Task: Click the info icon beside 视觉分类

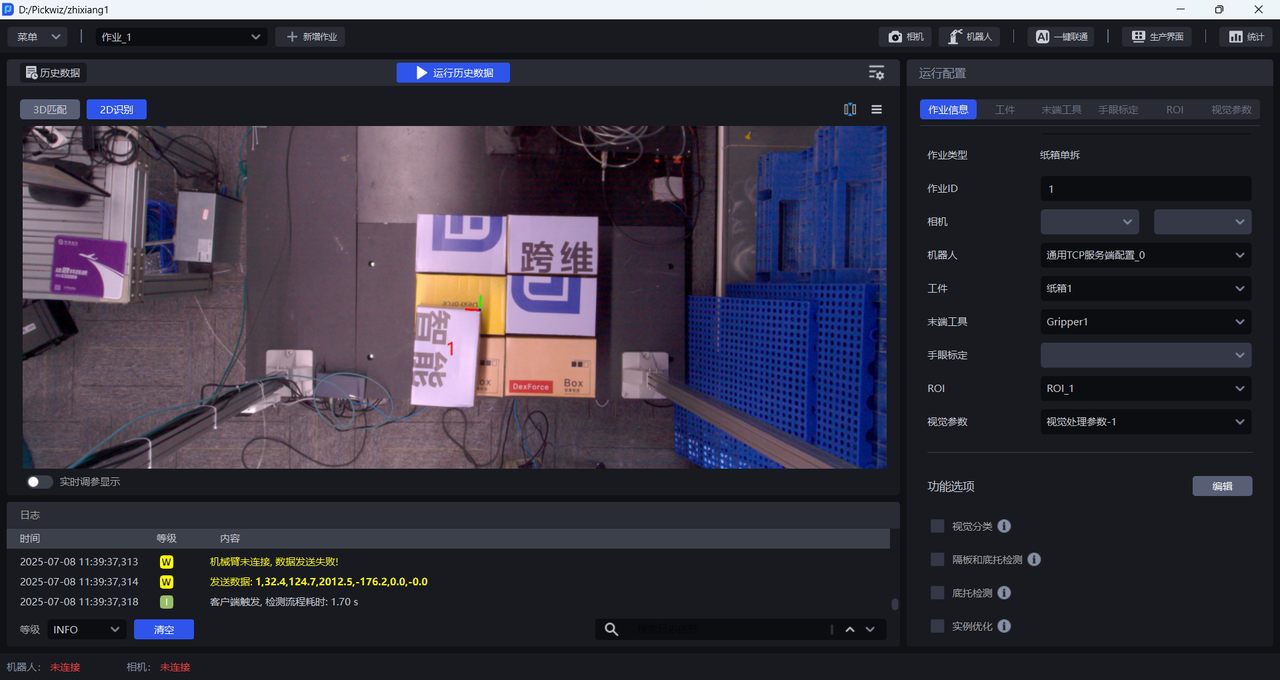Action: (x=1004, y=526)
